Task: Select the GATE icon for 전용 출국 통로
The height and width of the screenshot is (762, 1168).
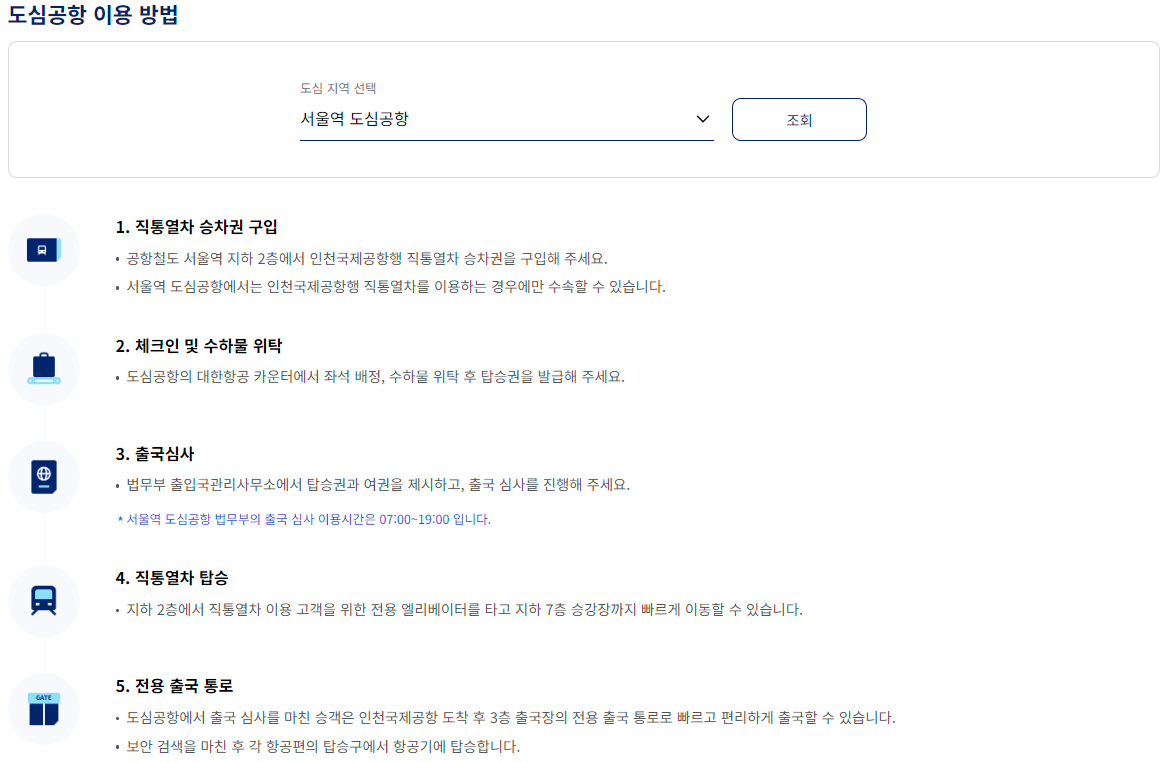Action: point(44,706)
